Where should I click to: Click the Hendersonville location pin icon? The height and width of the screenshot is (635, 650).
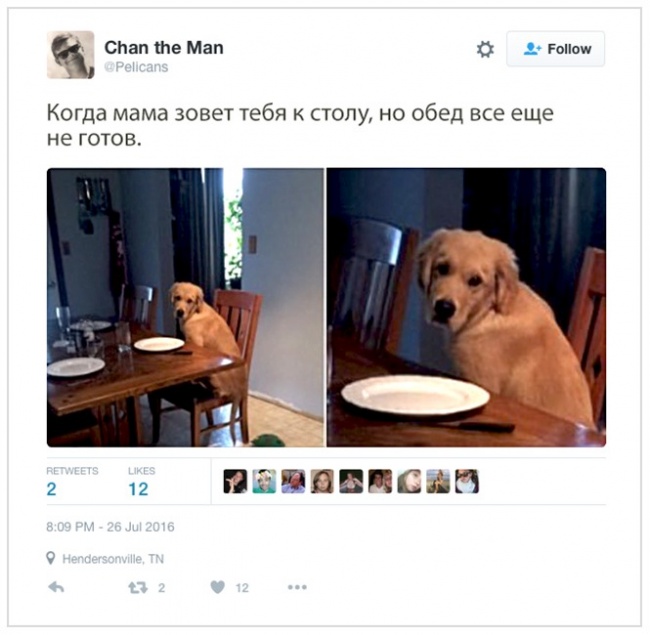point(51,558)
